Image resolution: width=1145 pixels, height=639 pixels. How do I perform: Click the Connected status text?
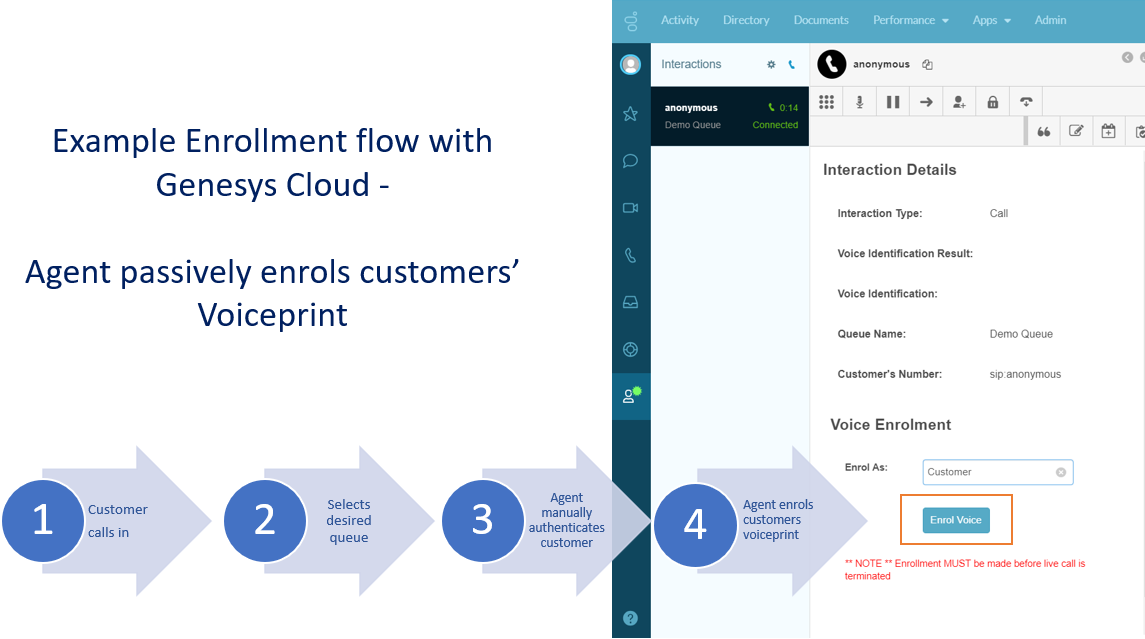coord(775,125)
